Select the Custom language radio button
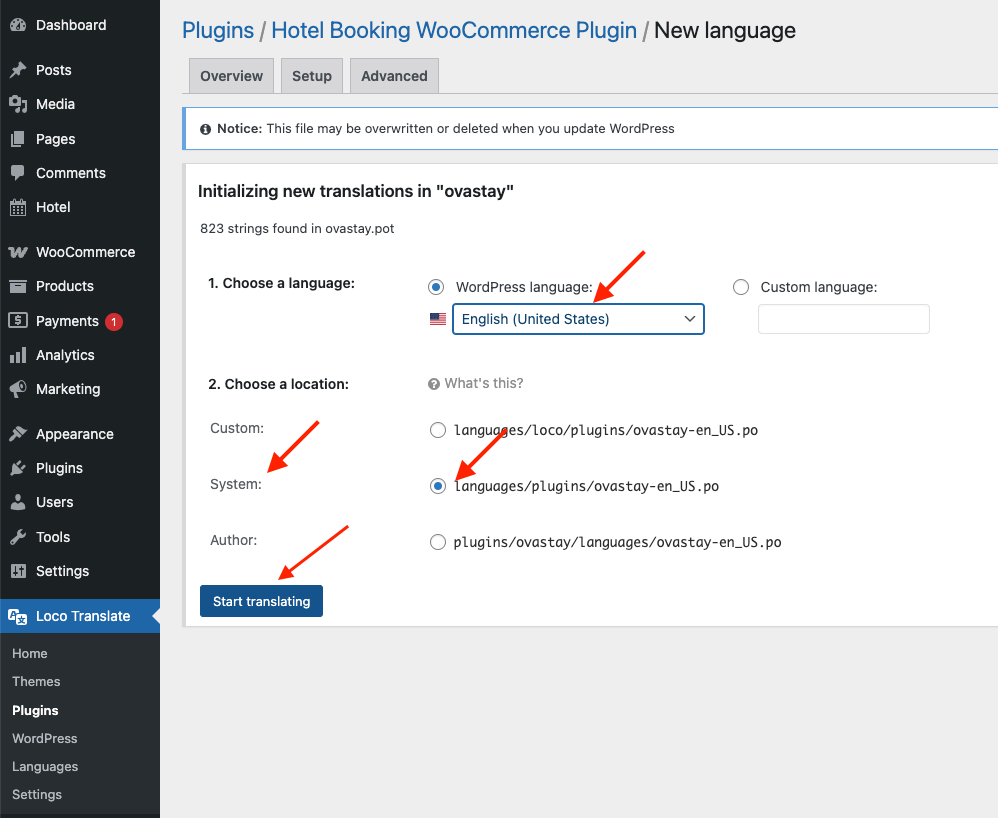 coord(741,287)
